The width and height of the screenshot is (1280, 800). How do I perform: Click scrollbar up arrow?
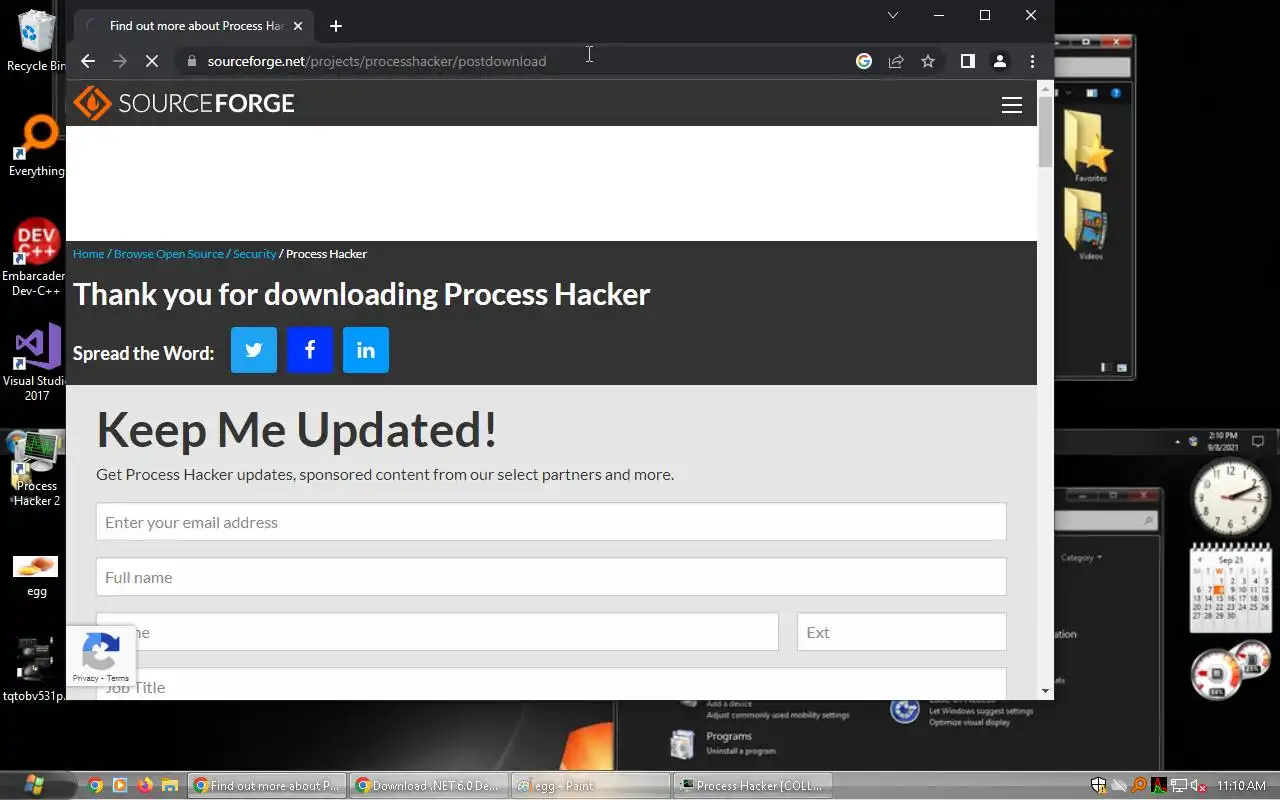pyautogui.click(x=1045, y=88)
